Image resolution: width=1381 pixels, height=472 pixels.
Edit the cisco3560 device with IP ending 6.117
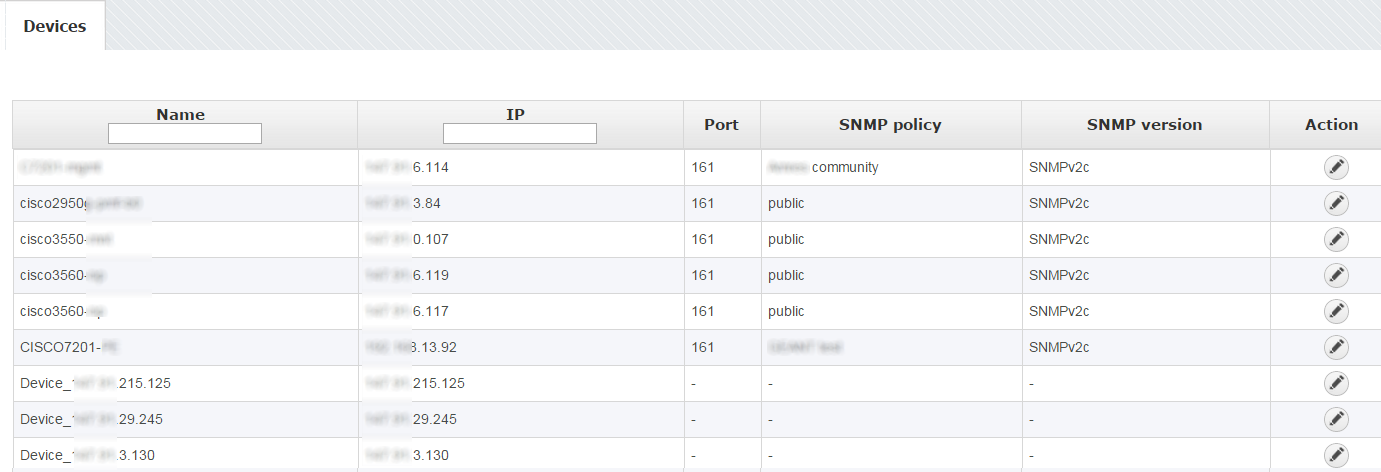[x=1336, y=312]
